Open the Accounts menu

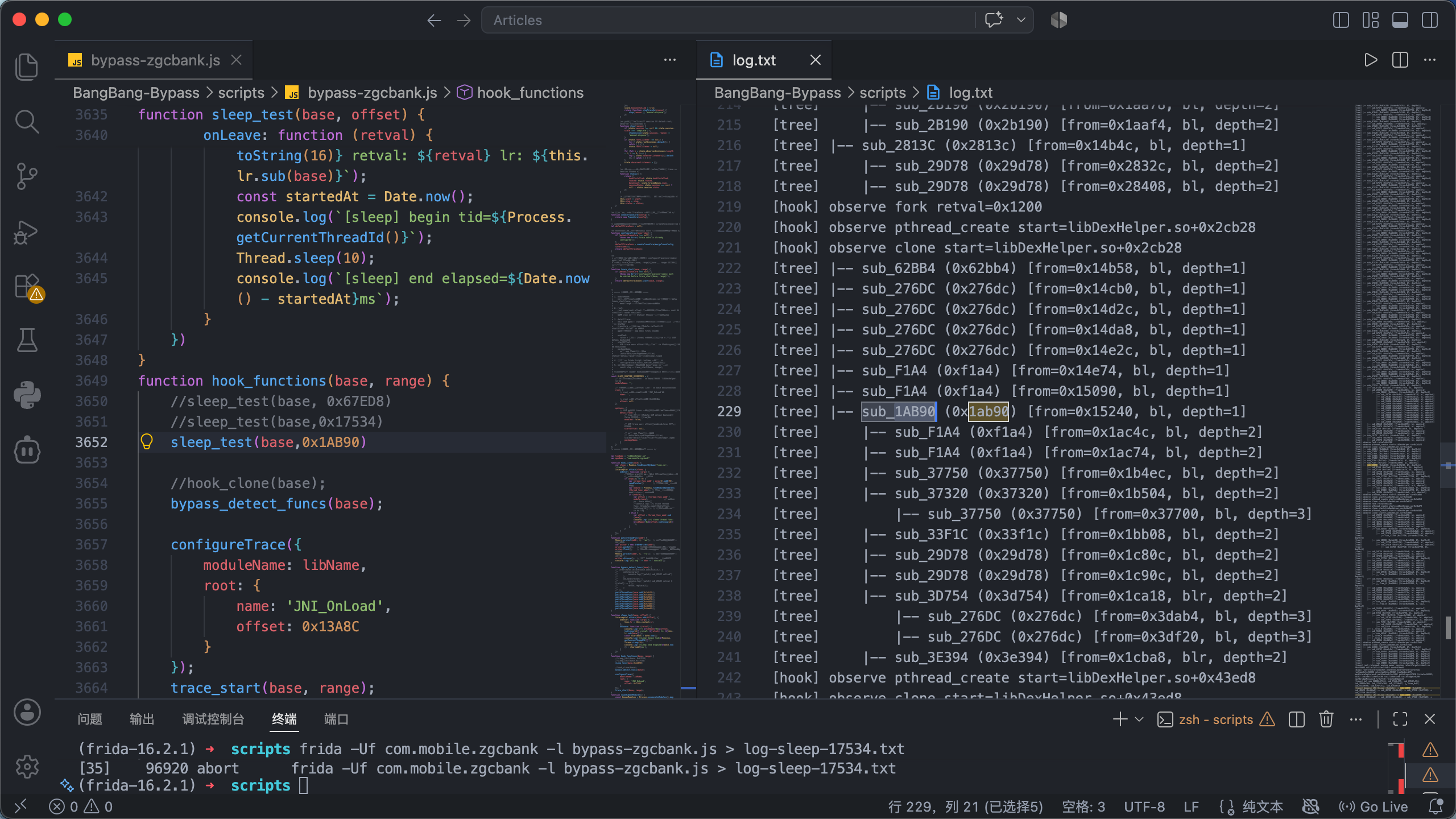click(x=27, y=712)
